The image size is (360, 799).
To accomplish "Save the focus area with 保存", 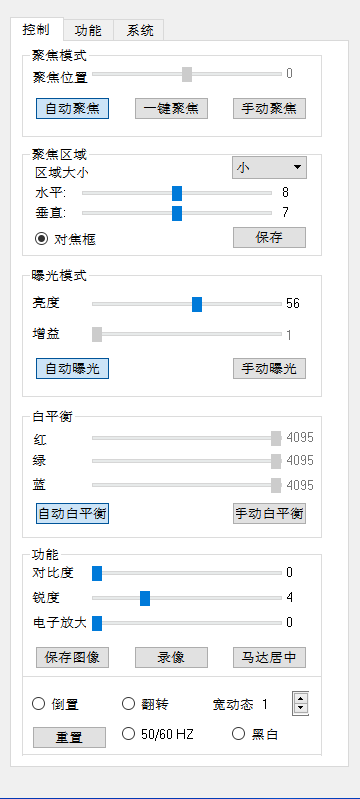I will pyautogui.click(x=269, y=237).
